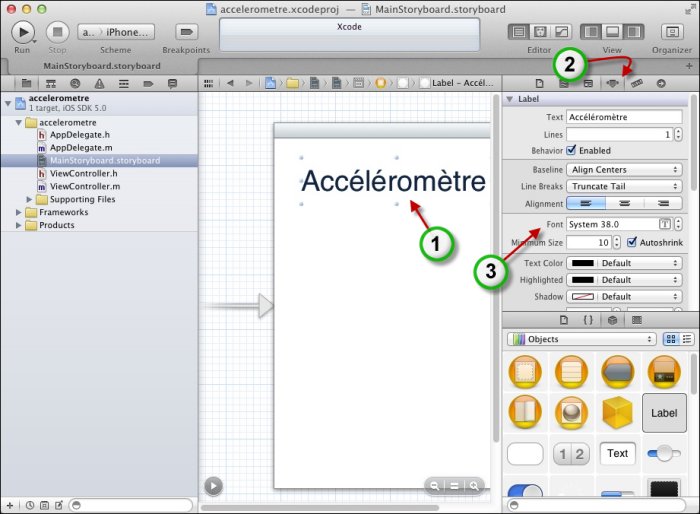
Task: Show the Code Snippet library
Action: (588, 320)
